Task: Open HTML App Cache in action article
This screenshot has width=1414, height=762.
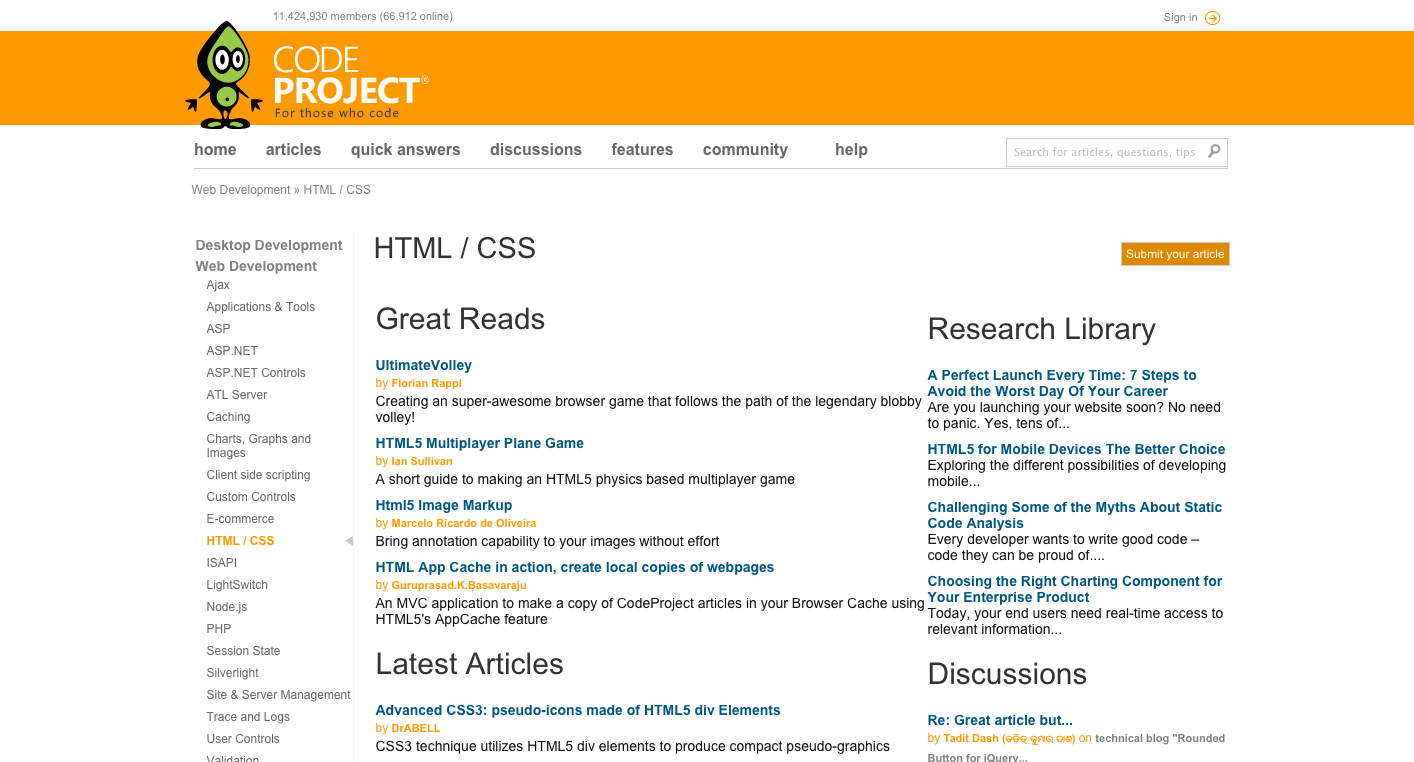Action: tap(575, 568)
